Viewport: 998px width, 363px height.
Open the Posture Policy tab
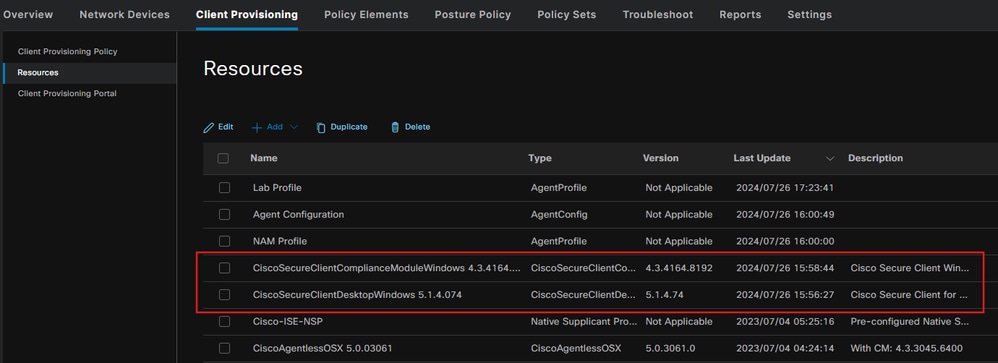(x=473, y=14)
